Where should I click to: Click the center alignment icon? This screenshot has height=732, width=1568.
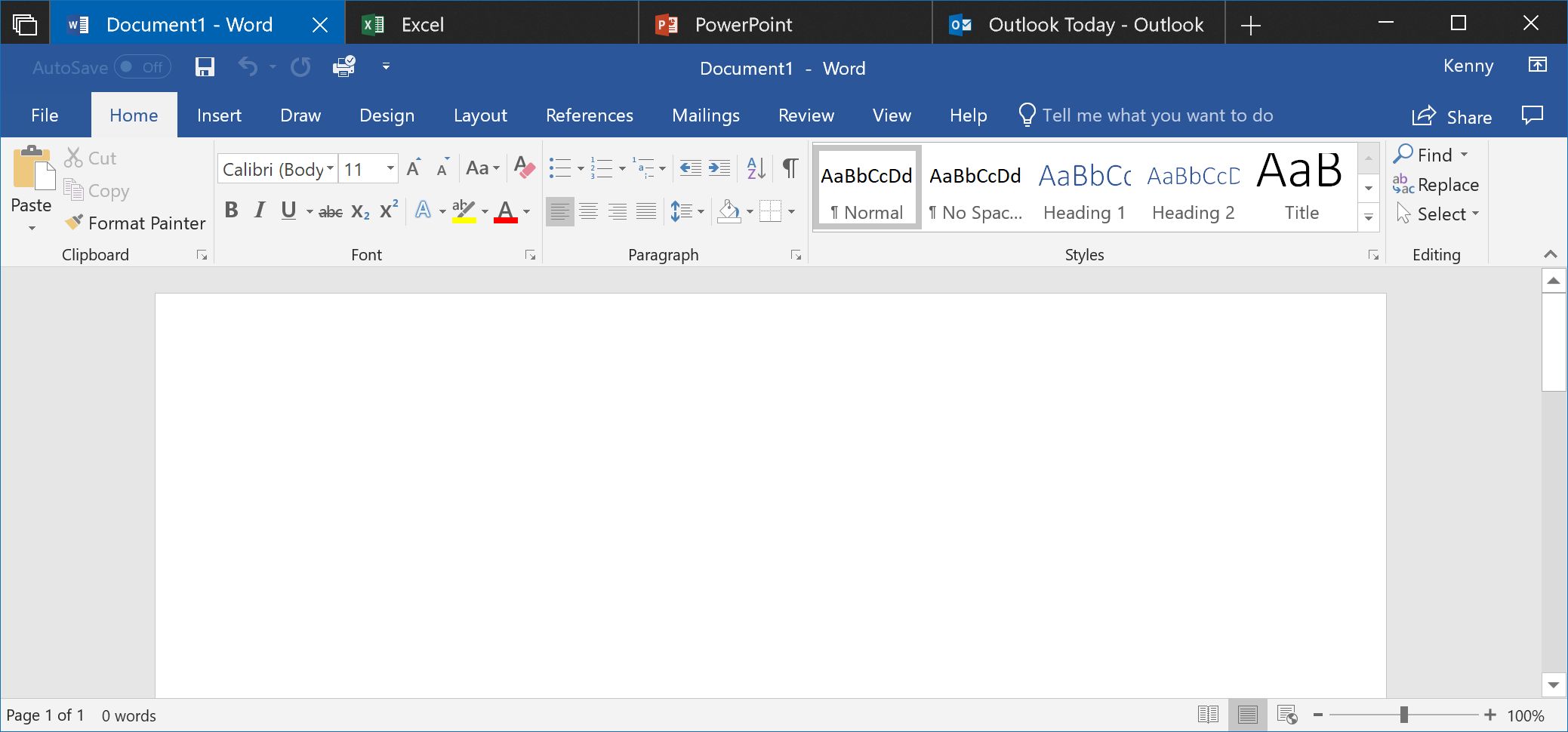[589, 211]
